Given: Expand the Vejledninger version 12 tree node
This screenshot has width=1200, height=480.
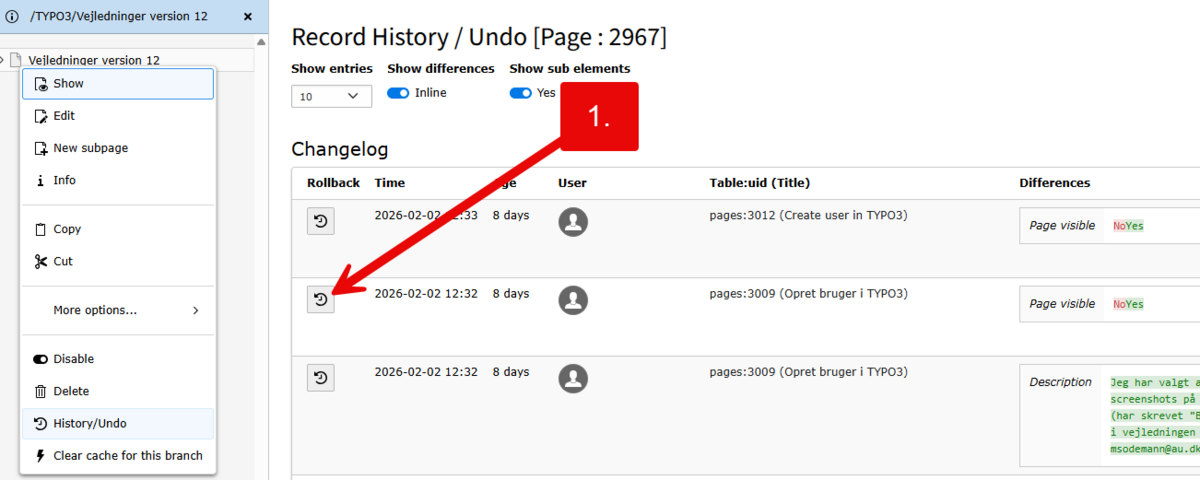Looking at the screenshot, I should tap(3, 60).
